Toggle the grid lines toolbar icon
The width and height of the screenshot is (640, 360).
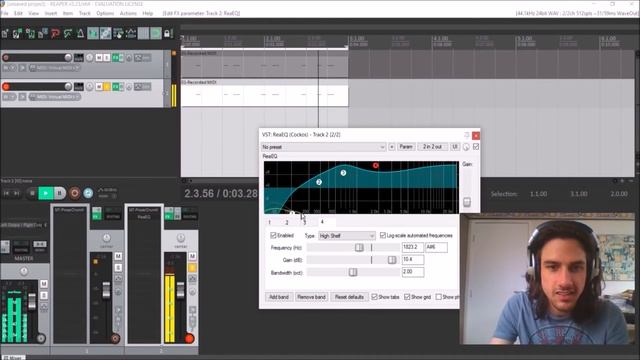143,33
